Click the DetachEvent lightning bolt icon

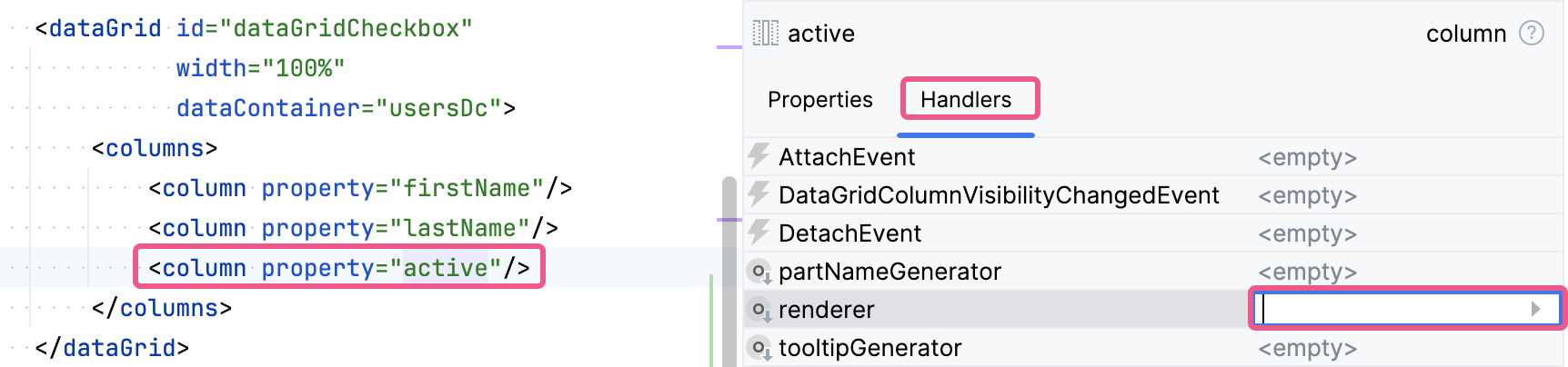coord(759,233)
